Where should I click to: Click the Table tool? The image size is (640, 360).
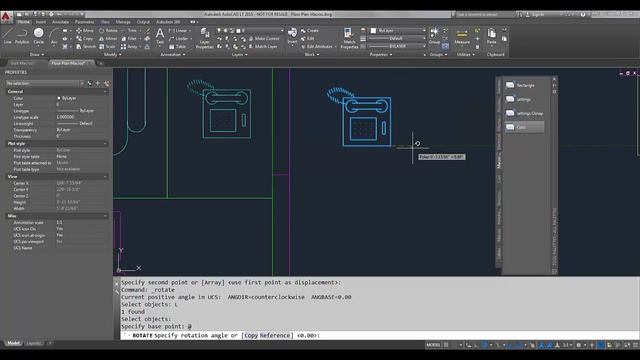coord(177,47)
